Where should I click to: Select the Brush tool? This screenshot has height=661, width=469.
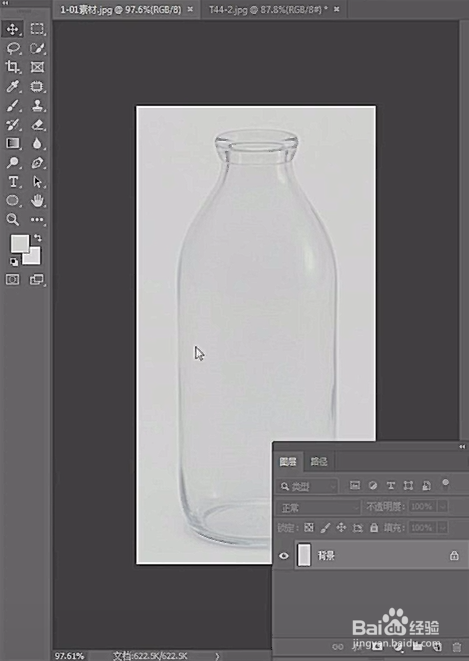click(13, 105)
